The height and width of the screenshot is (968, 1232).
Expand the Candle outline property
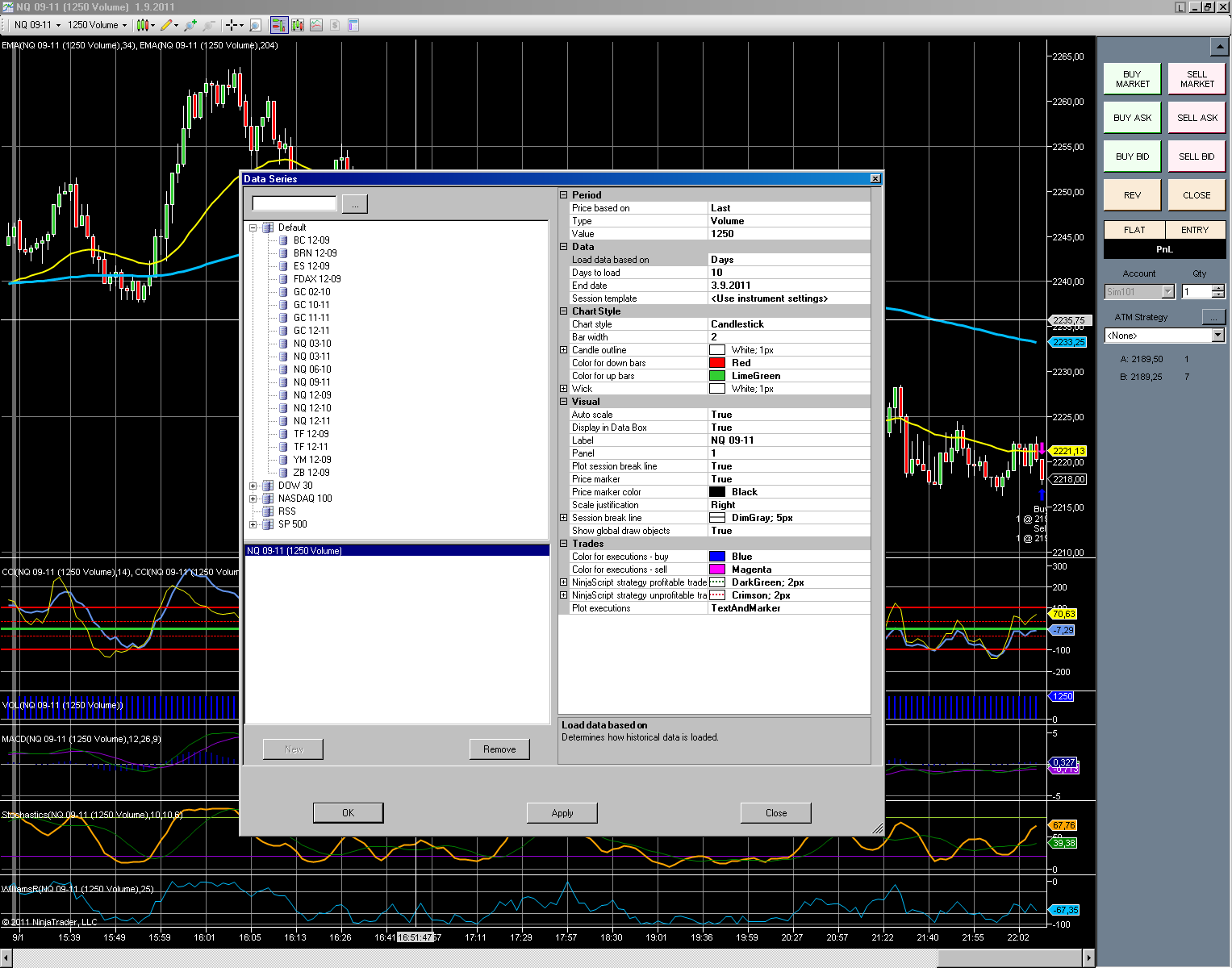564,350
